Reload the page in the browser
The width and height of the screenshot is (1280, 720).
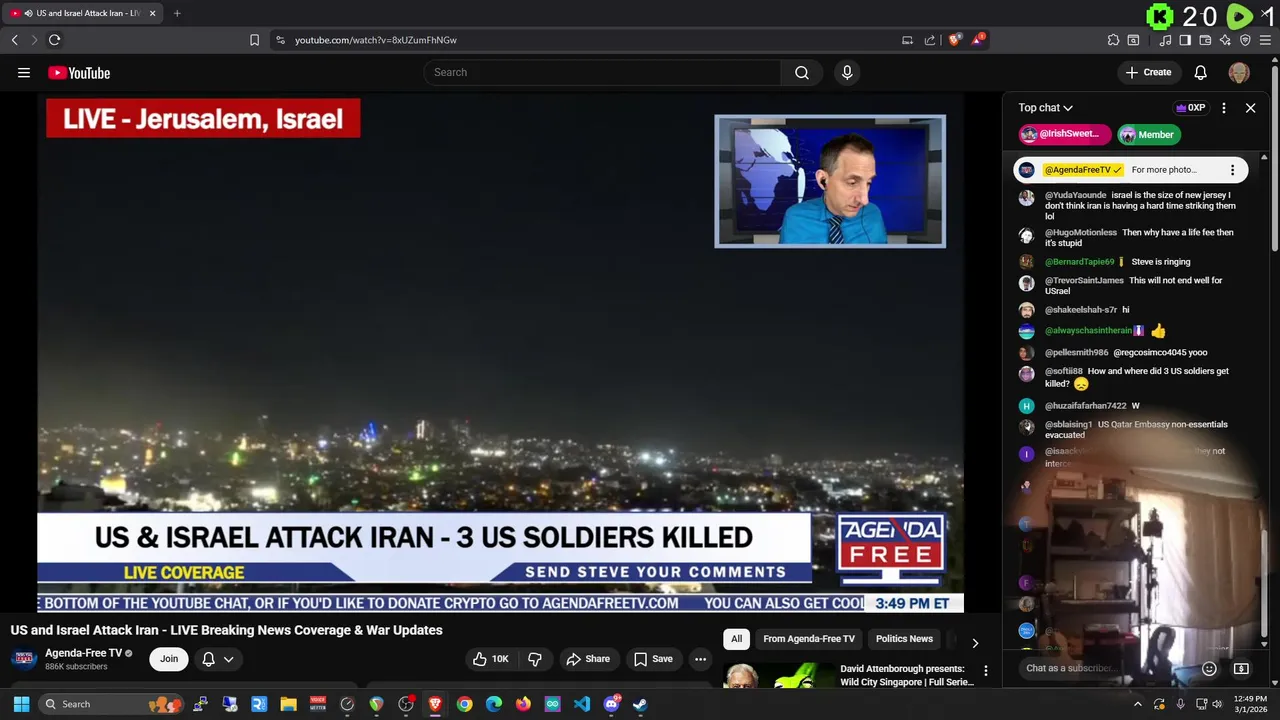54,40
